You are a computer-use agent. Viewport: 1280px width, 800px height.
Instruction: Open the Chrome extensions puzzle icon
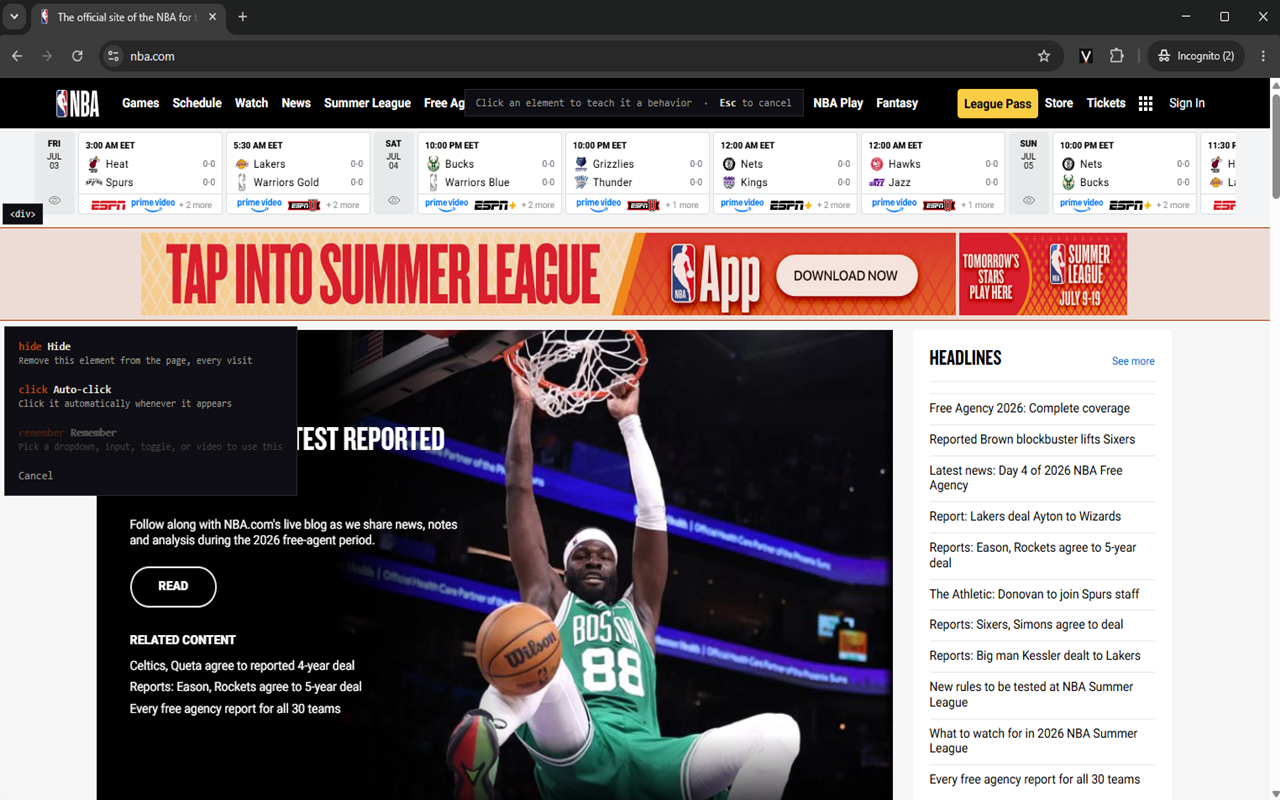point(1117,56)
